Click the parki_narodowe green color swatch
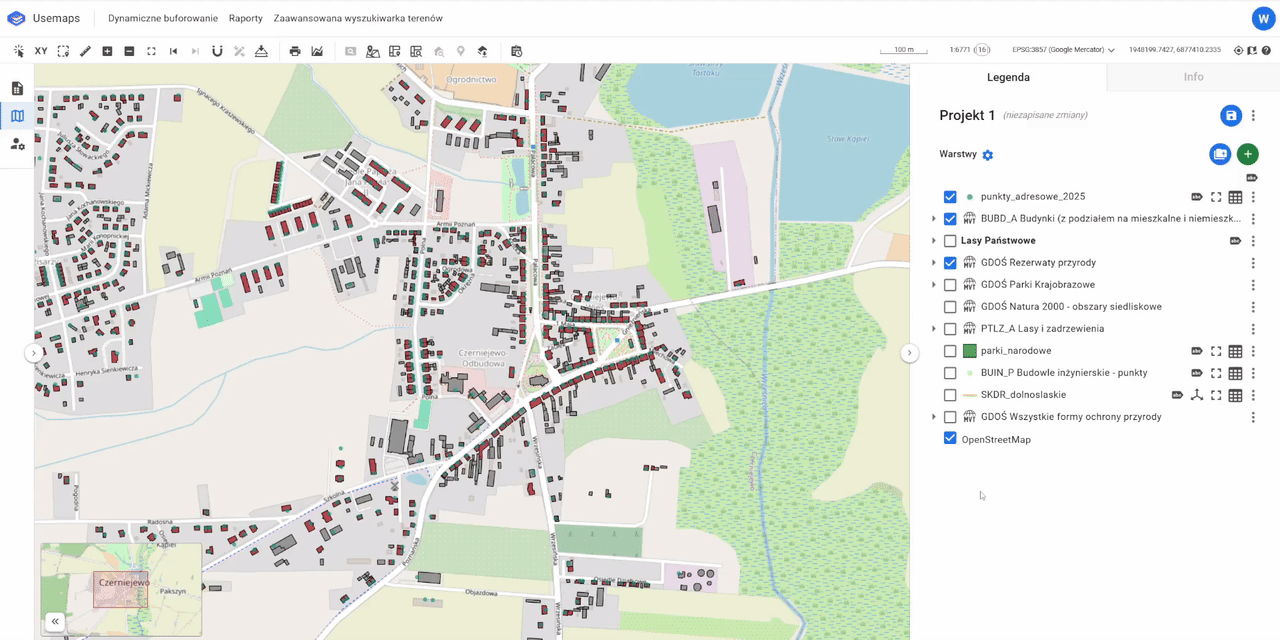The width and height of the screenshot is (1280, 640). tap(969, 351)
